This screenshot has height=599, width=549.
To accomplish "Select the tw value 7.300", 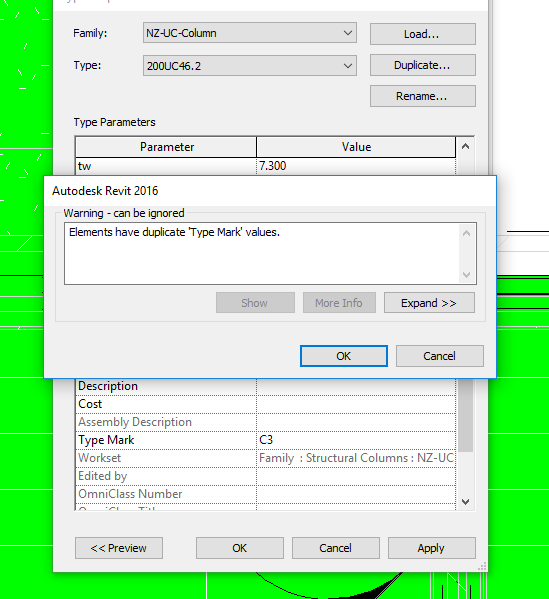I will pos(356,166).
